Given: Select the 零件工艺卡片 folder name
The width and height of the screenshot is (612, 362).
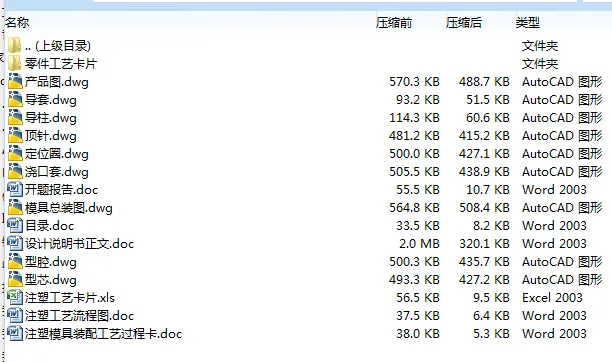Looking at the screenshot, I should click(x=61, y=64).
